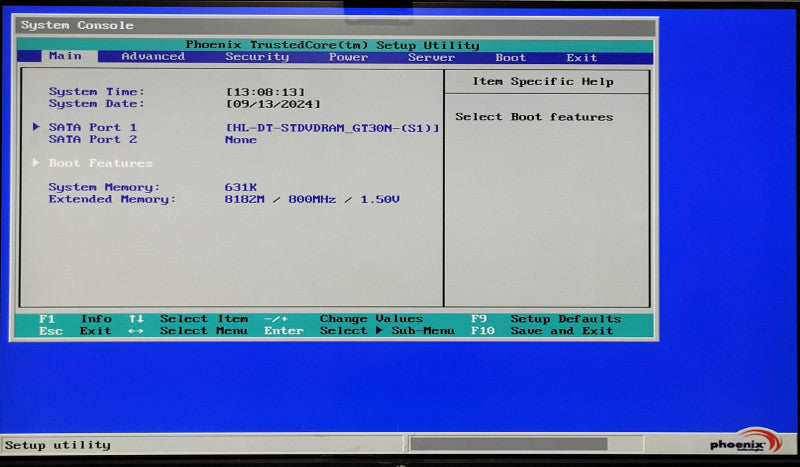Open the Server tab
The width and height of the screenshot is (800, 467).
(431, 57)
